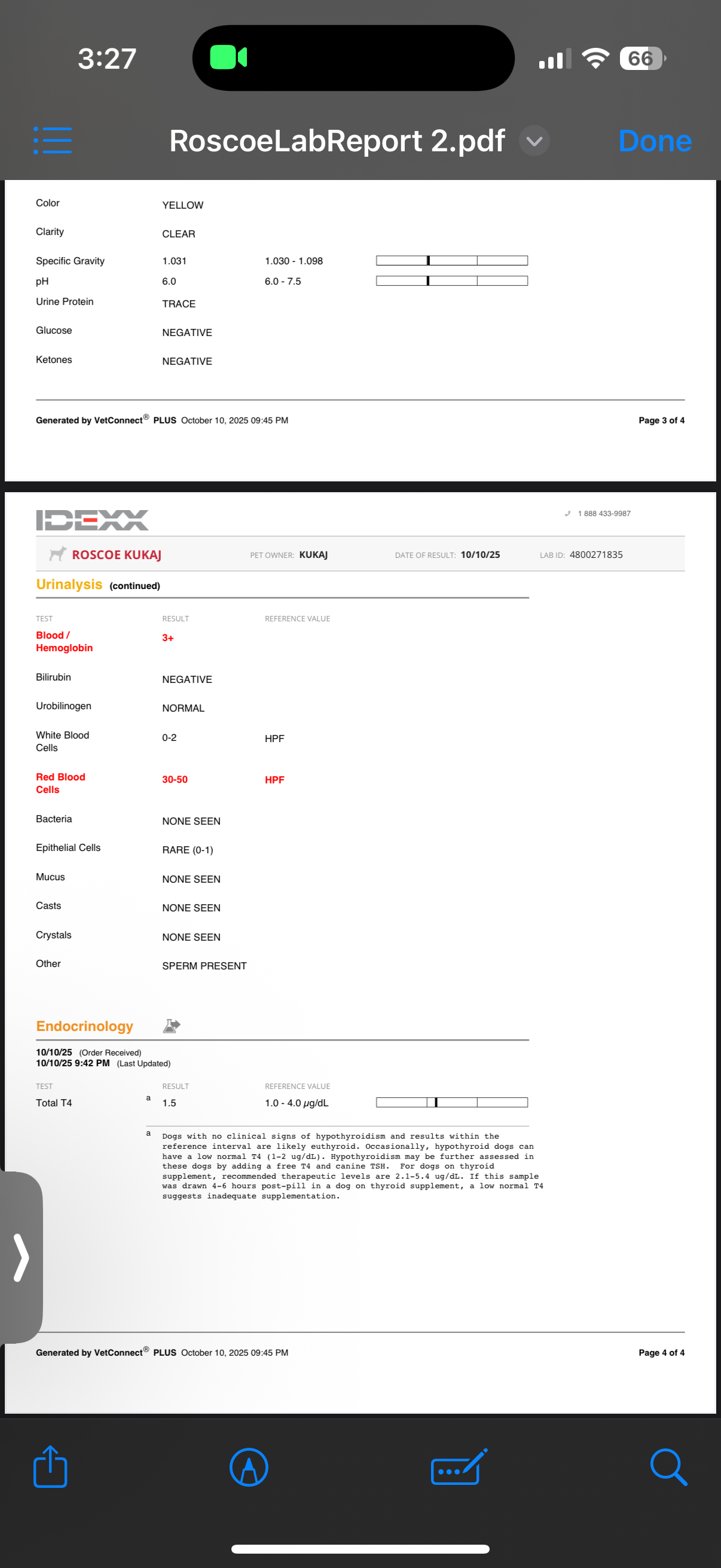Tap the IDEXX logo on page 4
721x1568 pixels.
[x=93, y=520]
